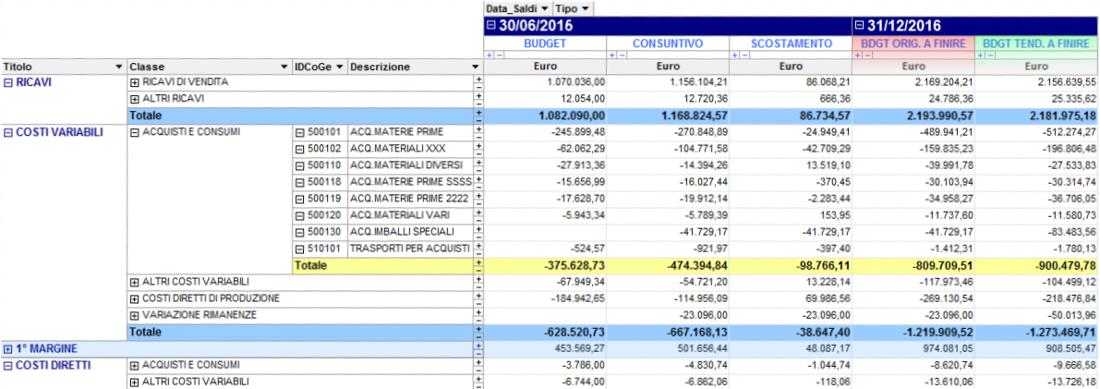Click the row plus icon for ACQ.IMBALLI SPECIALI

coord(479,228)
